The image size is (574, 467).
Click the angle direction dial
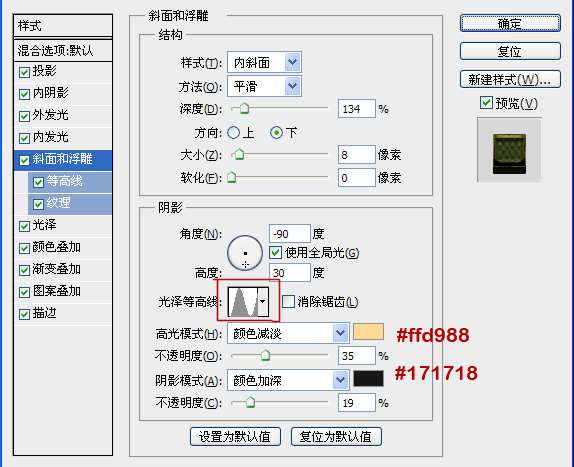245,253
